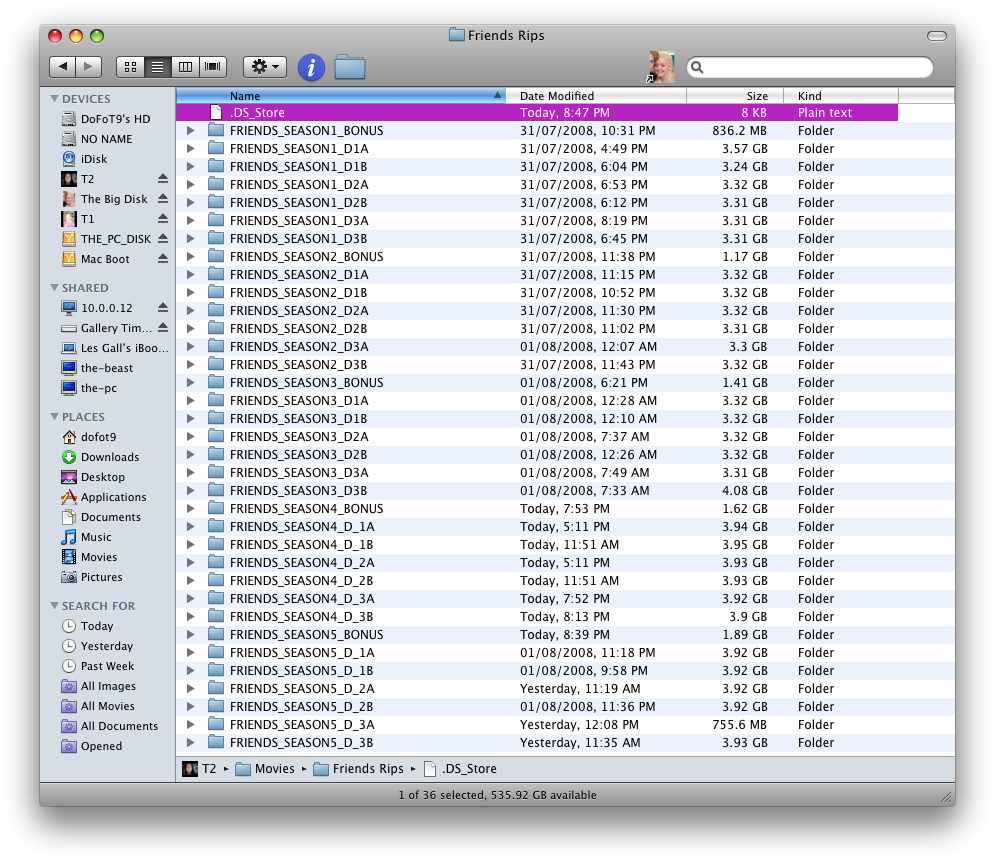
Task: Expand FRIENDS_SEASON4_BONUS folder triangle
Action: (190, 508)
